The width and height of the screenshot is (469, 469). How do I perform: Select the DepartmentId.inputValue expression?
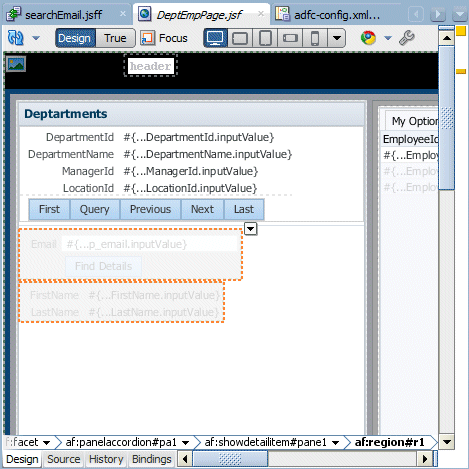coord(199,137)
